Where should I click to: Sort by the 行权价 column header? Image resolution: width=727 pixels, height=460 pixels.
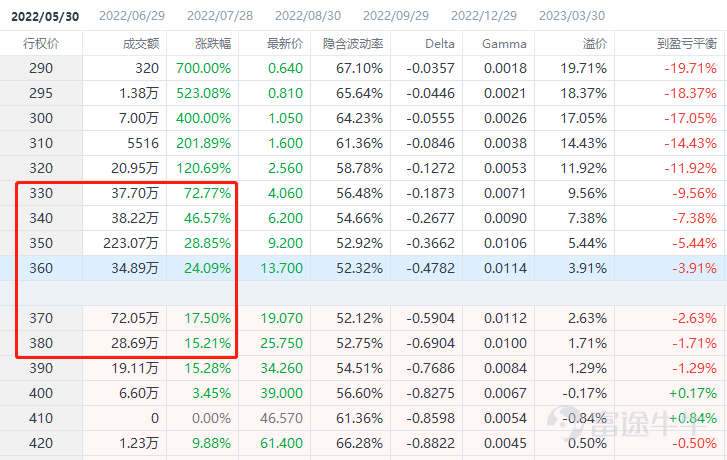(41, 44)
